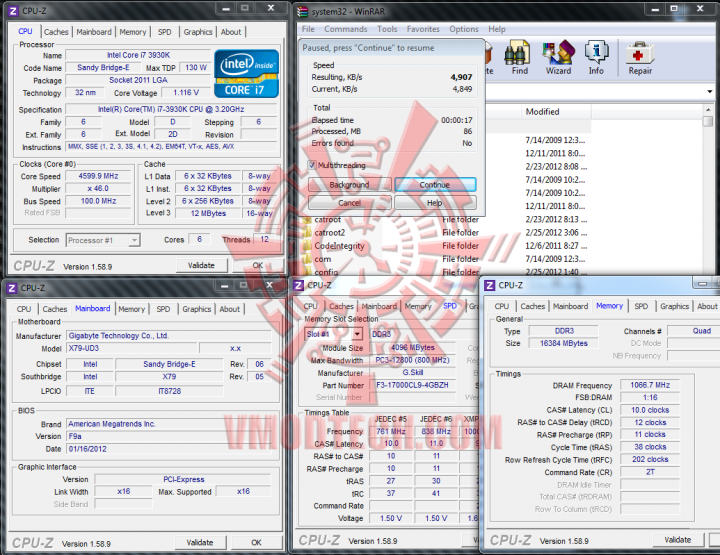This screenshot has width=720, height=555.
Task: Open the File menu in WinRAR
Action: (308, 29)
